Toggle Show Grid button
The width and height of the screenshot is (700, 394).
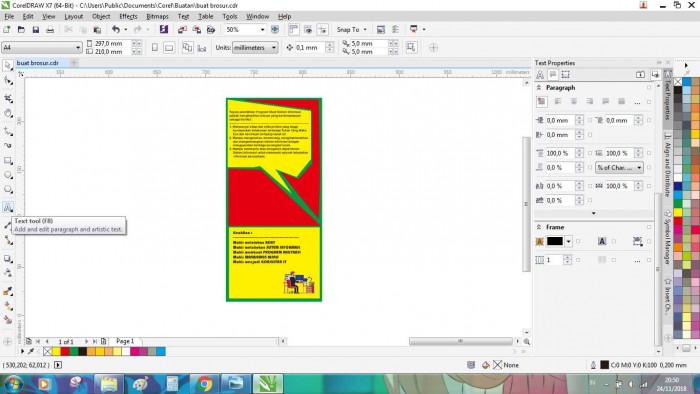click(308, 29)
